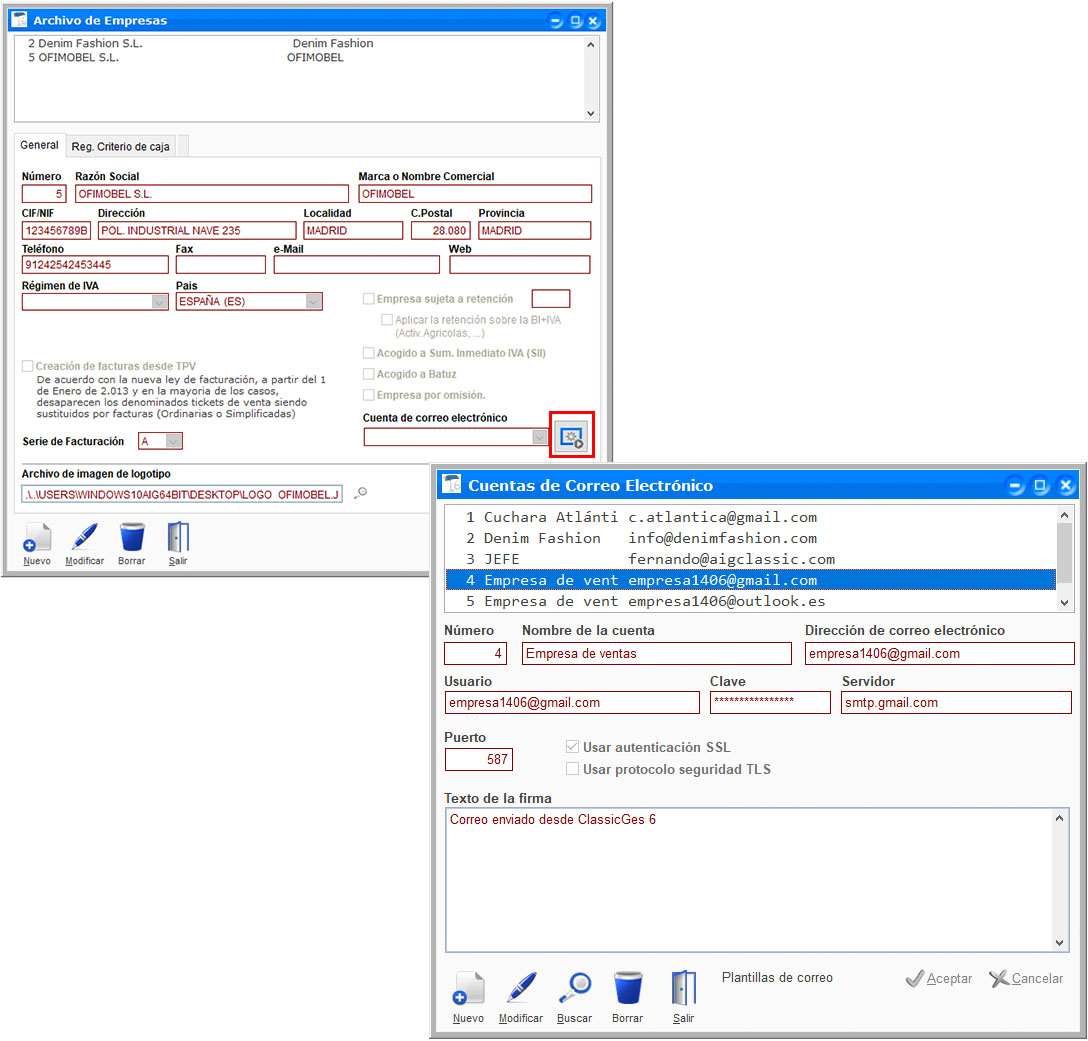Open Plantillas de correo link

click(x=777, y=978)
